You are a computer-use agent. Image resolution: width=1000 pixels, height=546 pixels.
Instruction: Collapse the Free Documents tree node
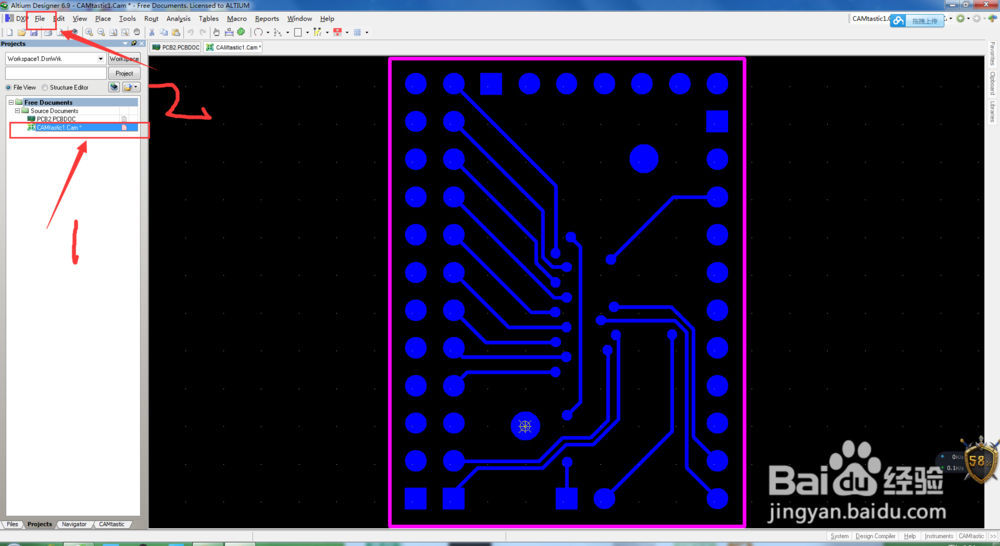11,102
